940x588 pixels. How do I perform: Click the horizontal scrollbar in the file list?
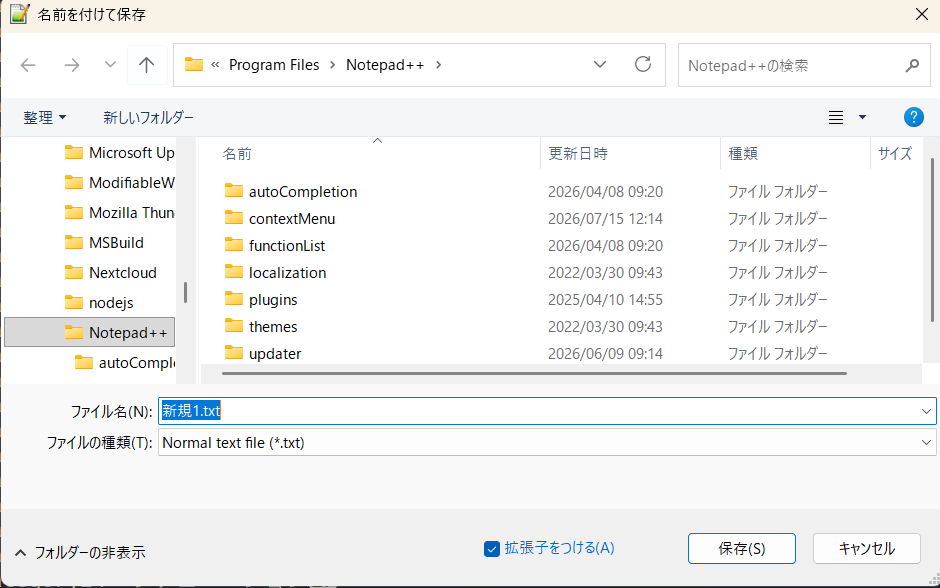coord(534,373)
